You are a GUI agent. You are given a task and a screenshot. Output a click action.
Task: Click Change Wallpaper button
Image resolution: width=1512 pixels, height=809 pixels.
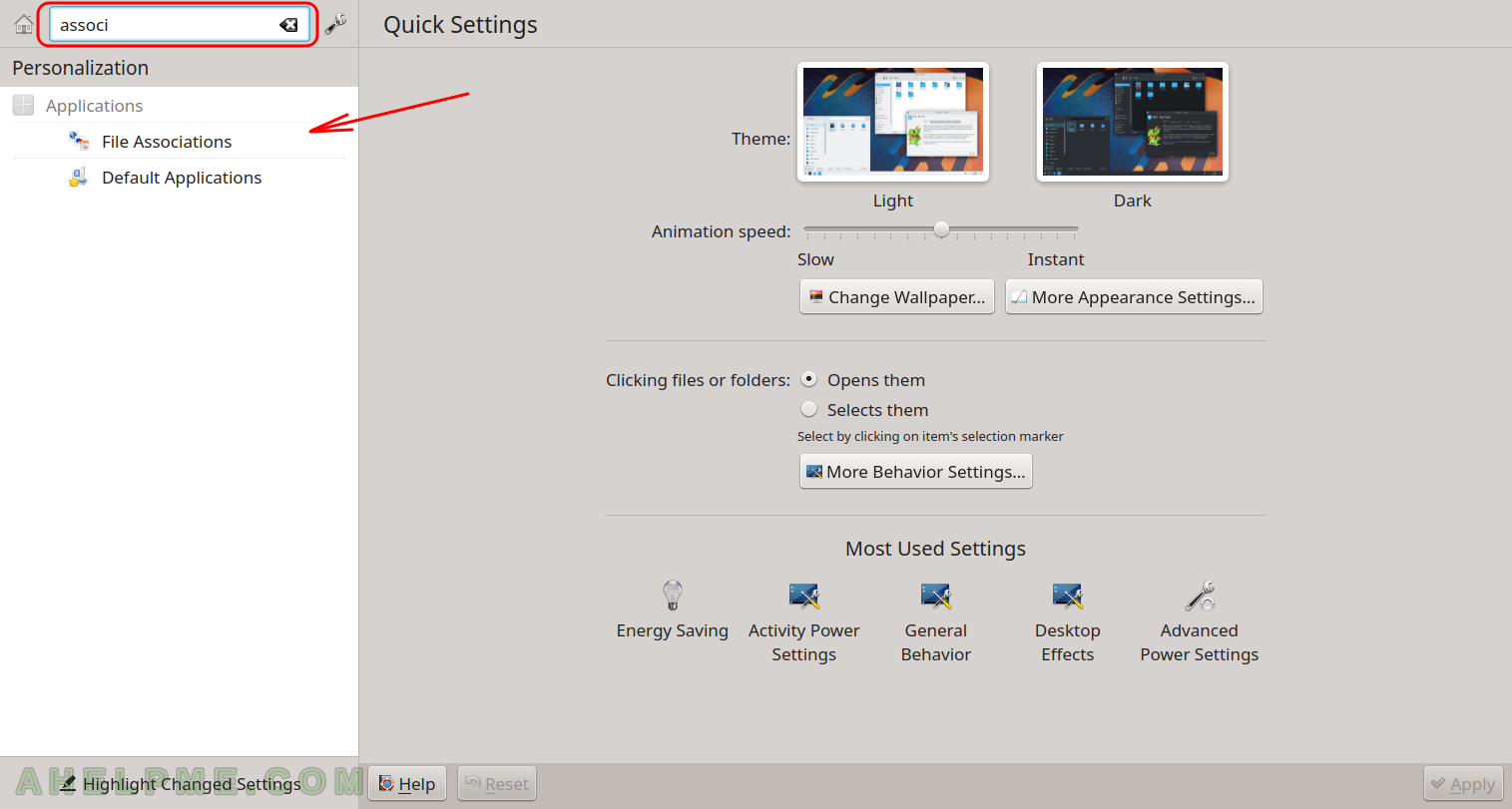tap(897, 297)
